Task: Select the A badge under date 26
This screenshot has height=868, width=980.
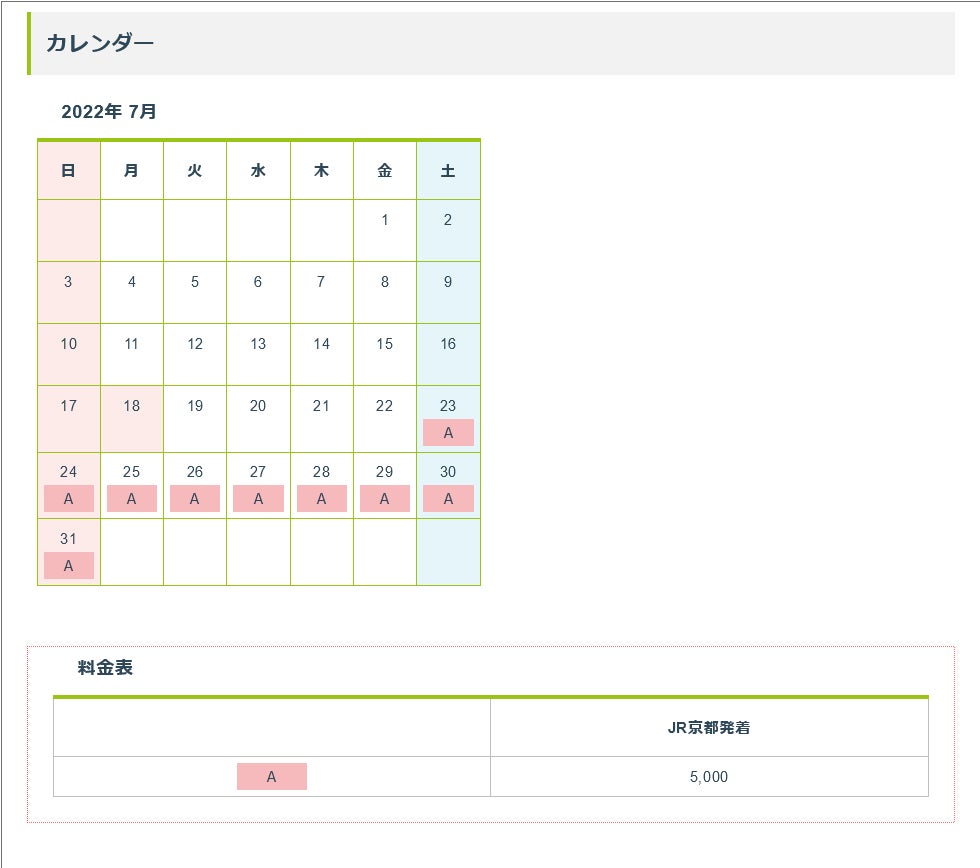Action: pos(195,499)
